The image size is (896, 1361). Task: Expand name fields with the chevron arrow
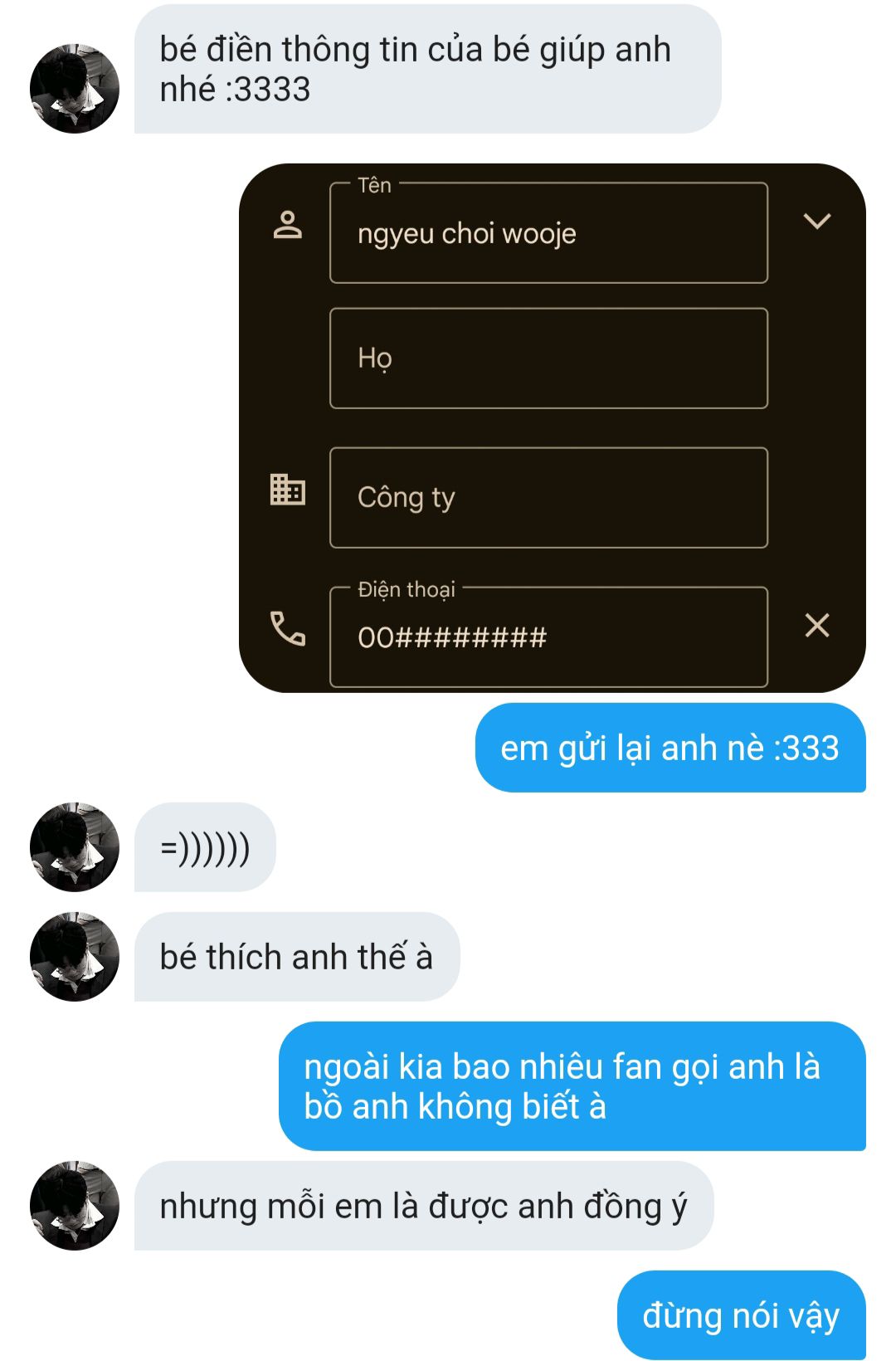point(817,221)
